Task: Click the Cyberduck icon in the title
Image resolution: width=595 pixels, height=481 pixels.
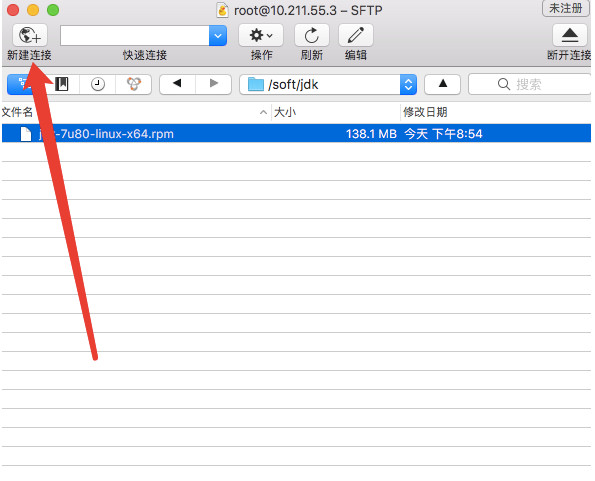Action: (x=222, y=10)
